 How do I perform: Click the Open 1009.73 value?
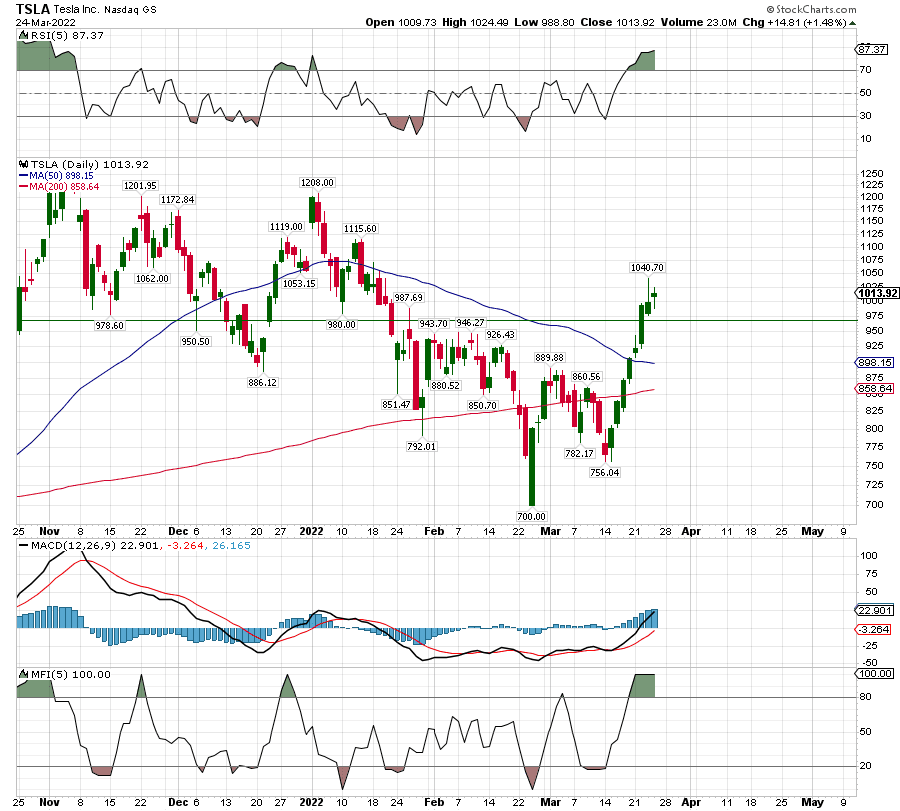pos(401,22)
